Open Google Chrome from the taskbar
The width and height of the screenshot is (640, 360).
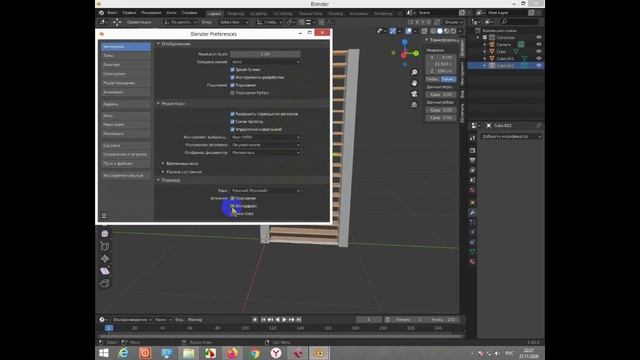[x=254, y=353]
